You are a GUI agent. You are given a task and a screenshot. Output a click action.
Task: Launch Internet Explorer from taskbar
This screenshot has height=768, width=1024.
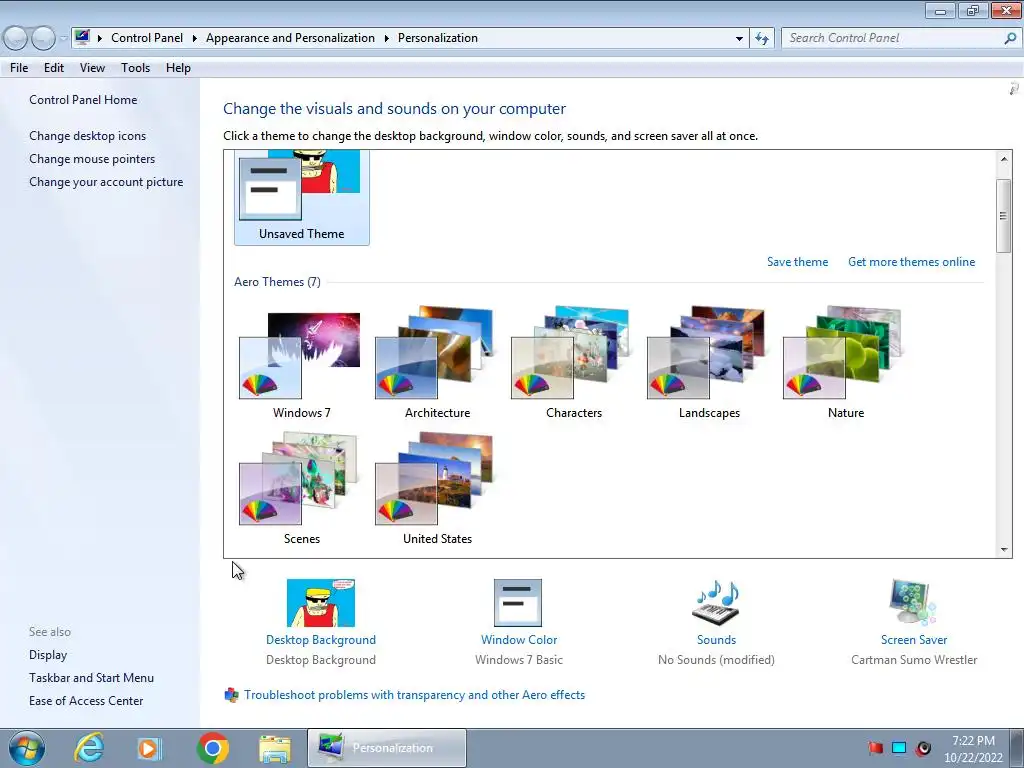pyautogui.click(x=89, y=748)
